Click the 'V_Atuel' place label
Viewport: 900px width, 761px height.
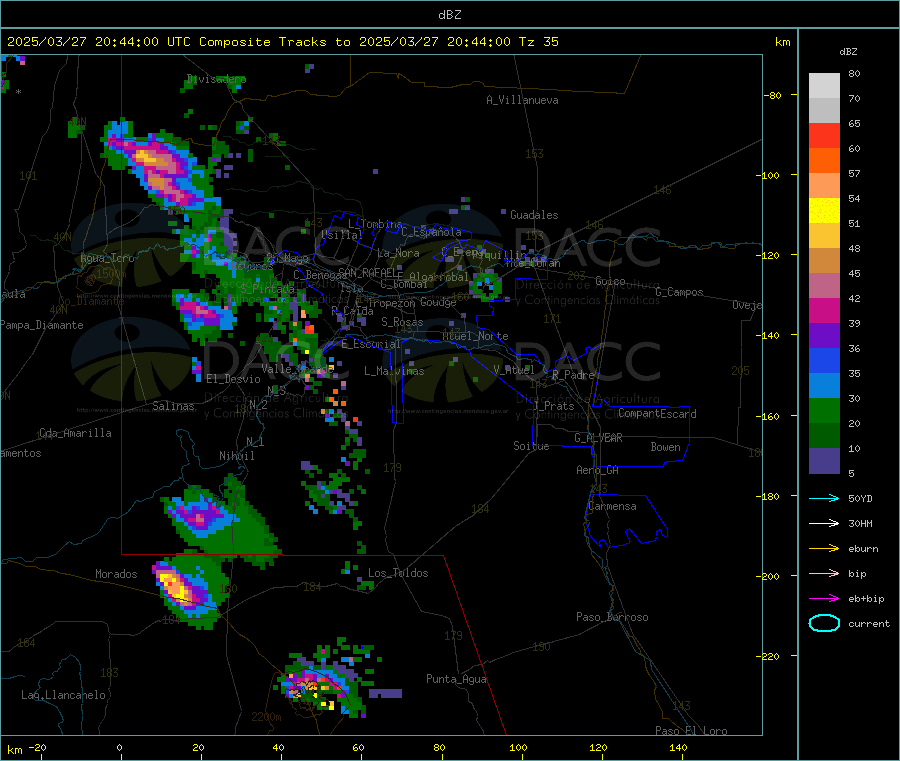click(514, 370)
